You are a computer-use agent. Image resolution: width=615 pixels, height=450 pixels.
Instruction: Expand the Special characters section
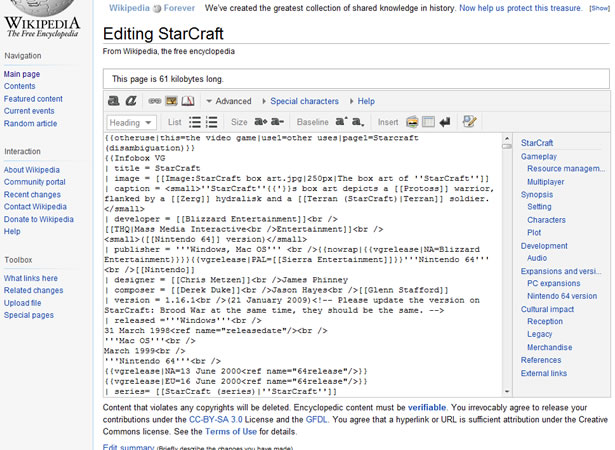tap(301, 101)
